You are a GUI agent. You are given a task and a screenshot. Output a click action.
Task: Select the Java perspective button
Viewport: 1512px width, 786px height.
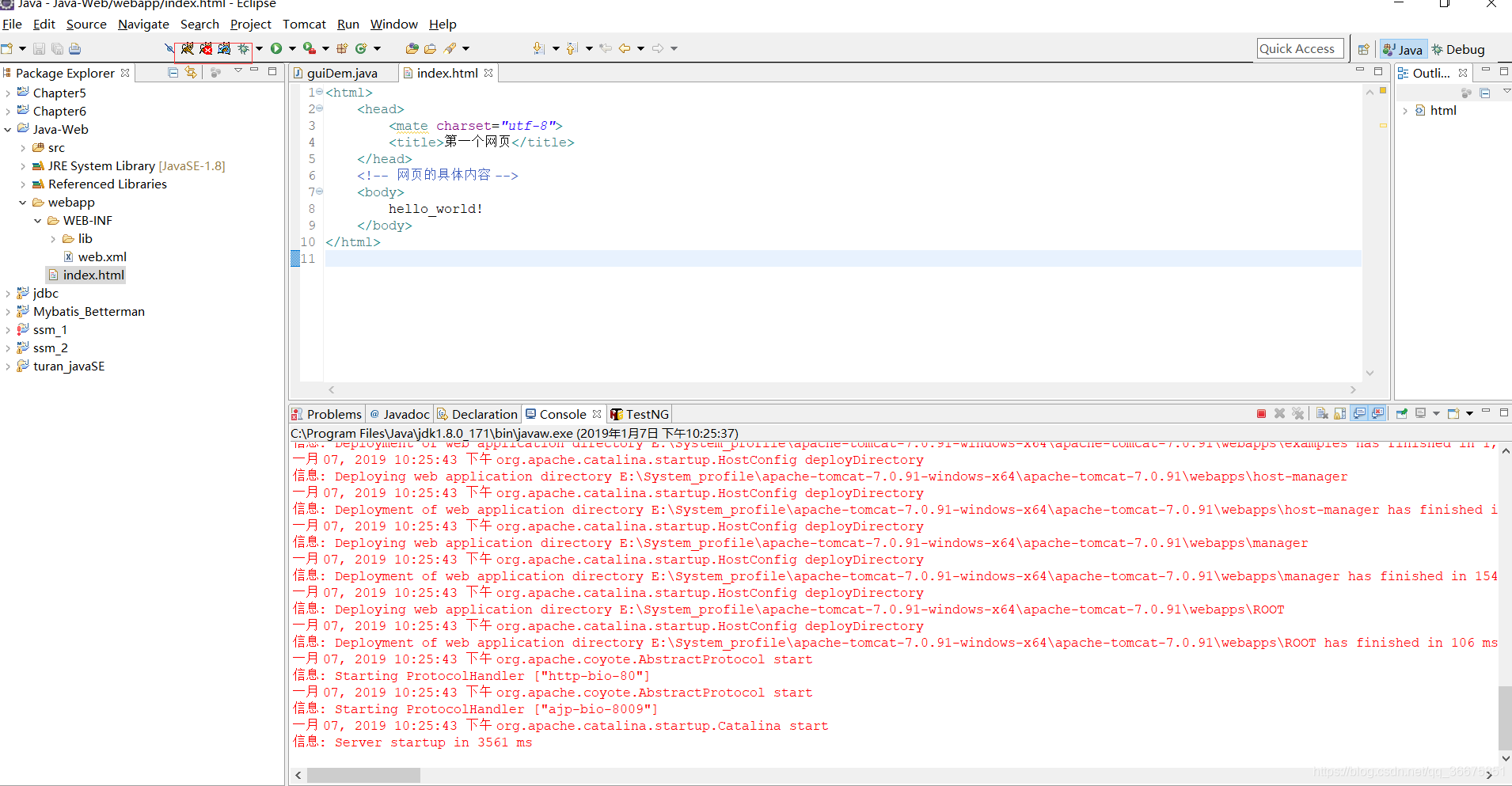pyautogui.click(x=1403, y=49)
